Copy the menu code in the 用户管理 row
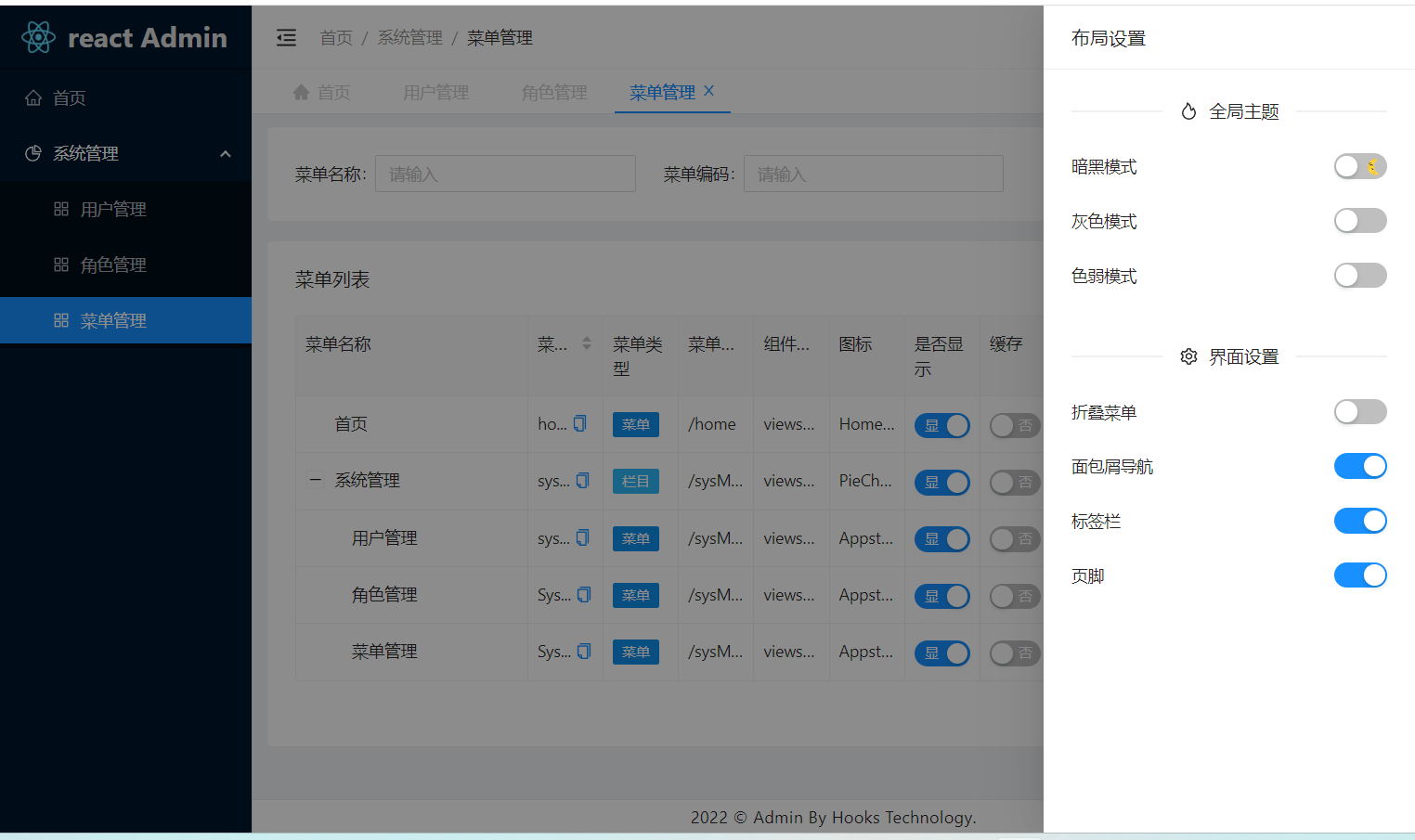 pos(583,537)
